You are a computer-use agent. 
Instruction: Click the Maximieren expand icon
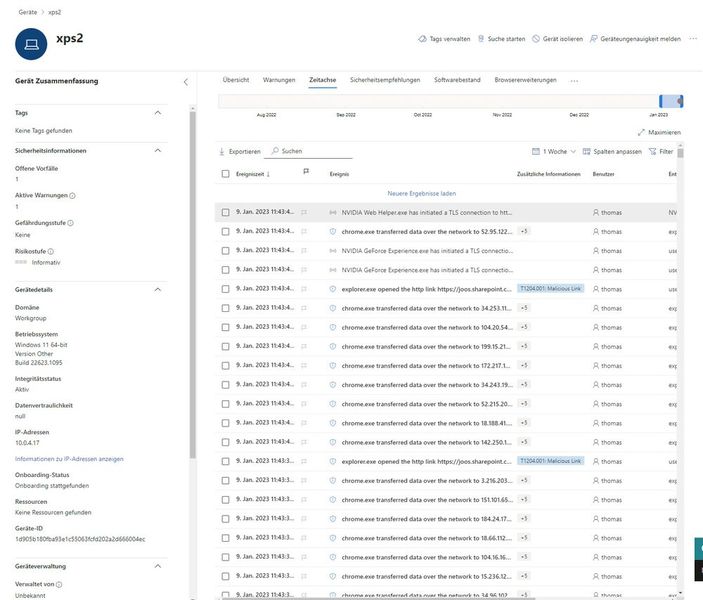(642, 132)
